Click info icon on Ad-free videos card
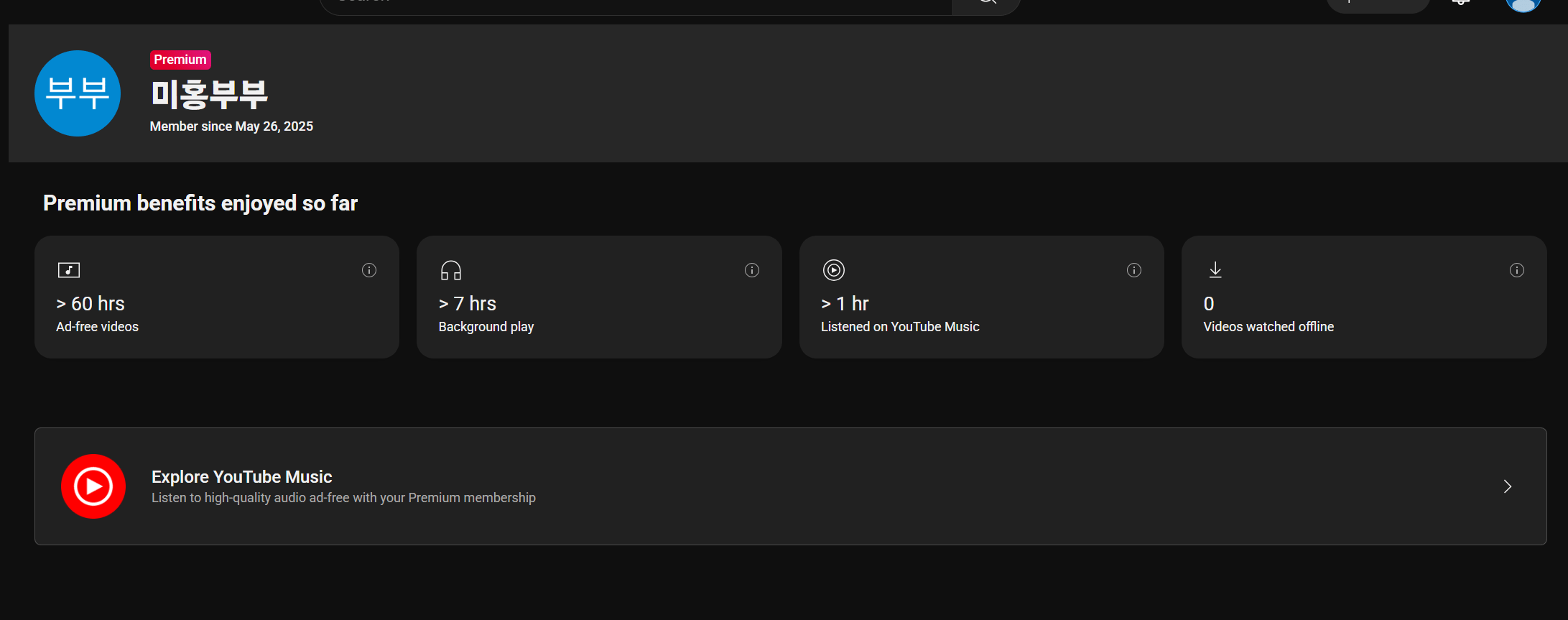Screen dimensions: 1568x620 (369, 270)
